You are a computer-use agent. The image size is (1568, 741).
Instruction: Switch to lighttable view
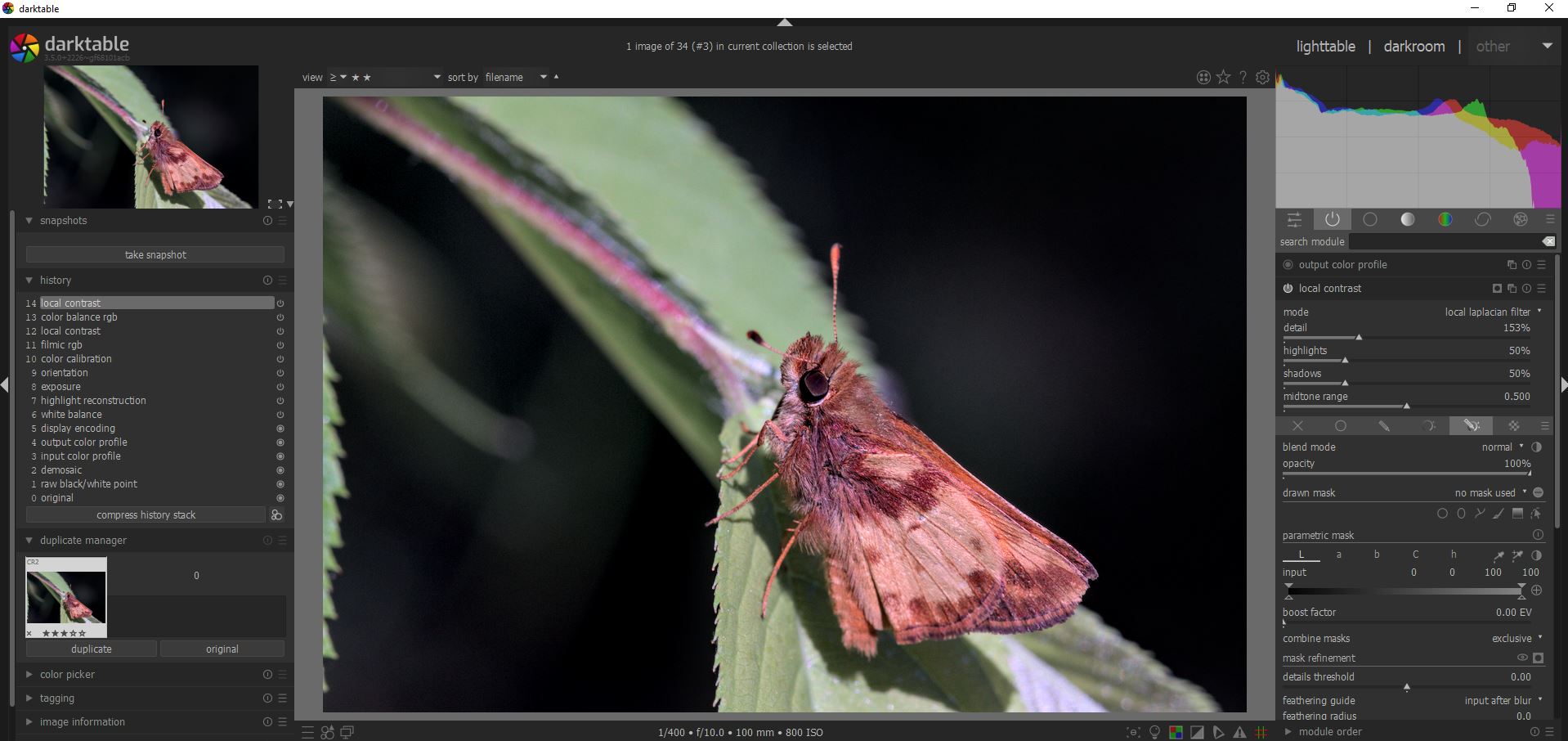[x=1325, y=47]
